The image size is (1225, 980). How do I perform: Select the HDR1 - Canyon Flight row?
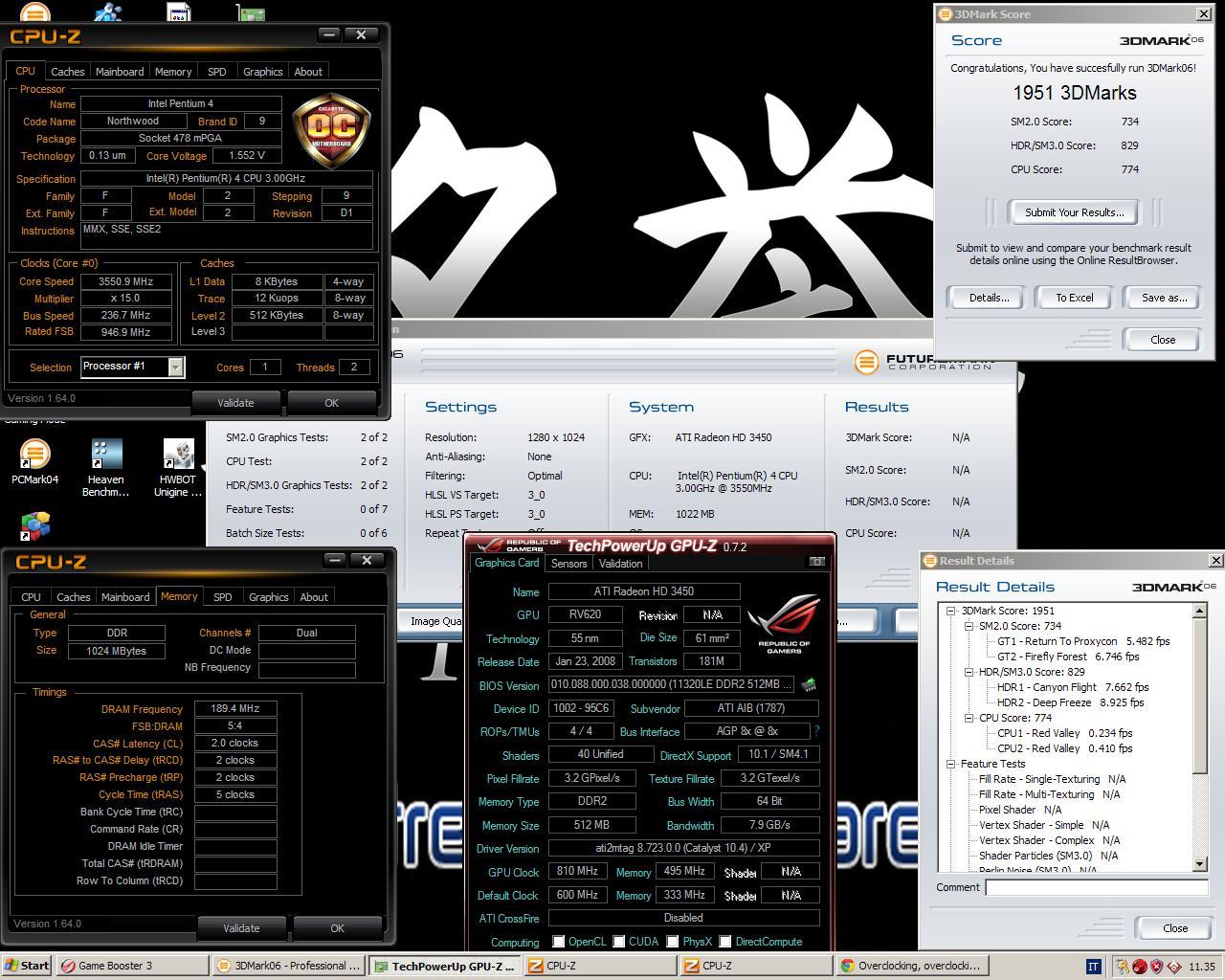pyautogui.click(x=1073, y=687)
